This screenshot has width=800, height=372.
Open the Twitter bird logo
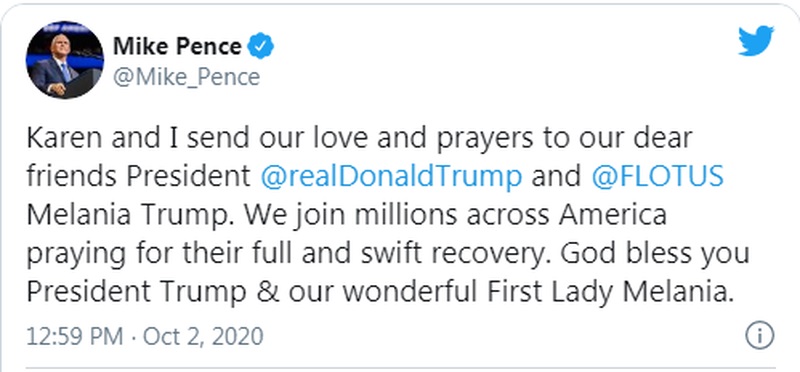click(x=756, y=40)
